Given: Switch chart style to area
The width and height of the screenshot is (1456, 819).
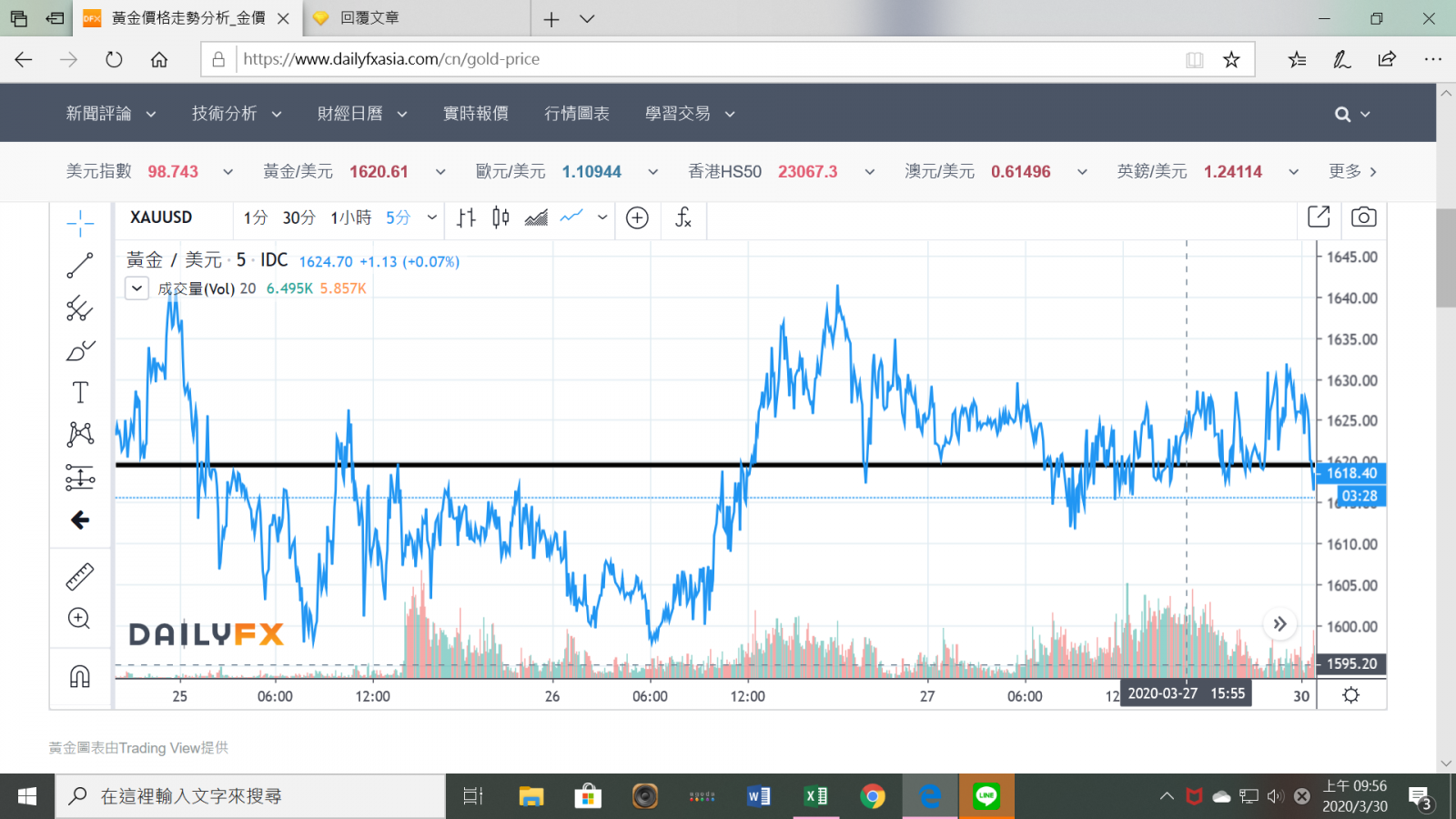Looking at the screenshot, I should click(536, 217).
